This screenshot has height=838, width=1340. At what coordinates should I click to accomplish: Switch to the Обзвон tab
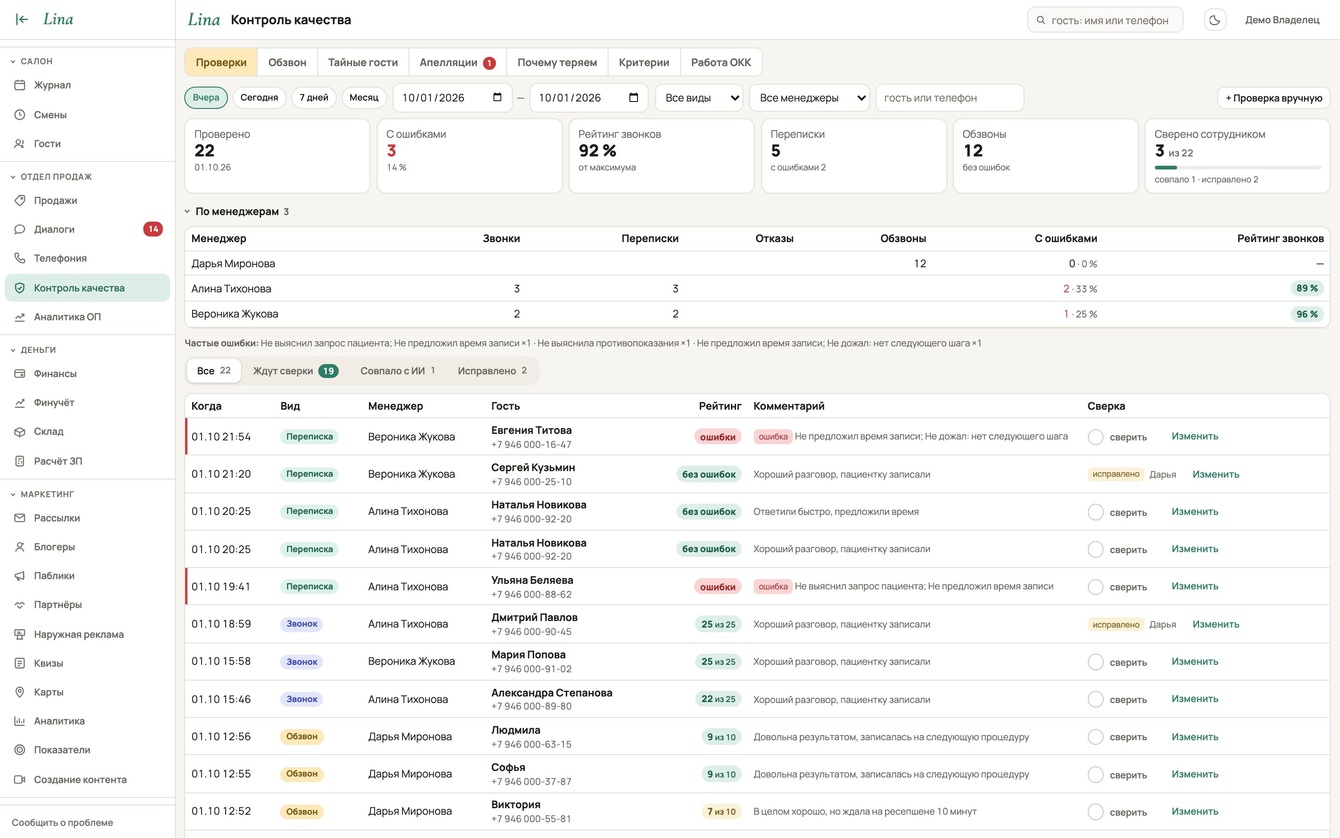point(287,62)
